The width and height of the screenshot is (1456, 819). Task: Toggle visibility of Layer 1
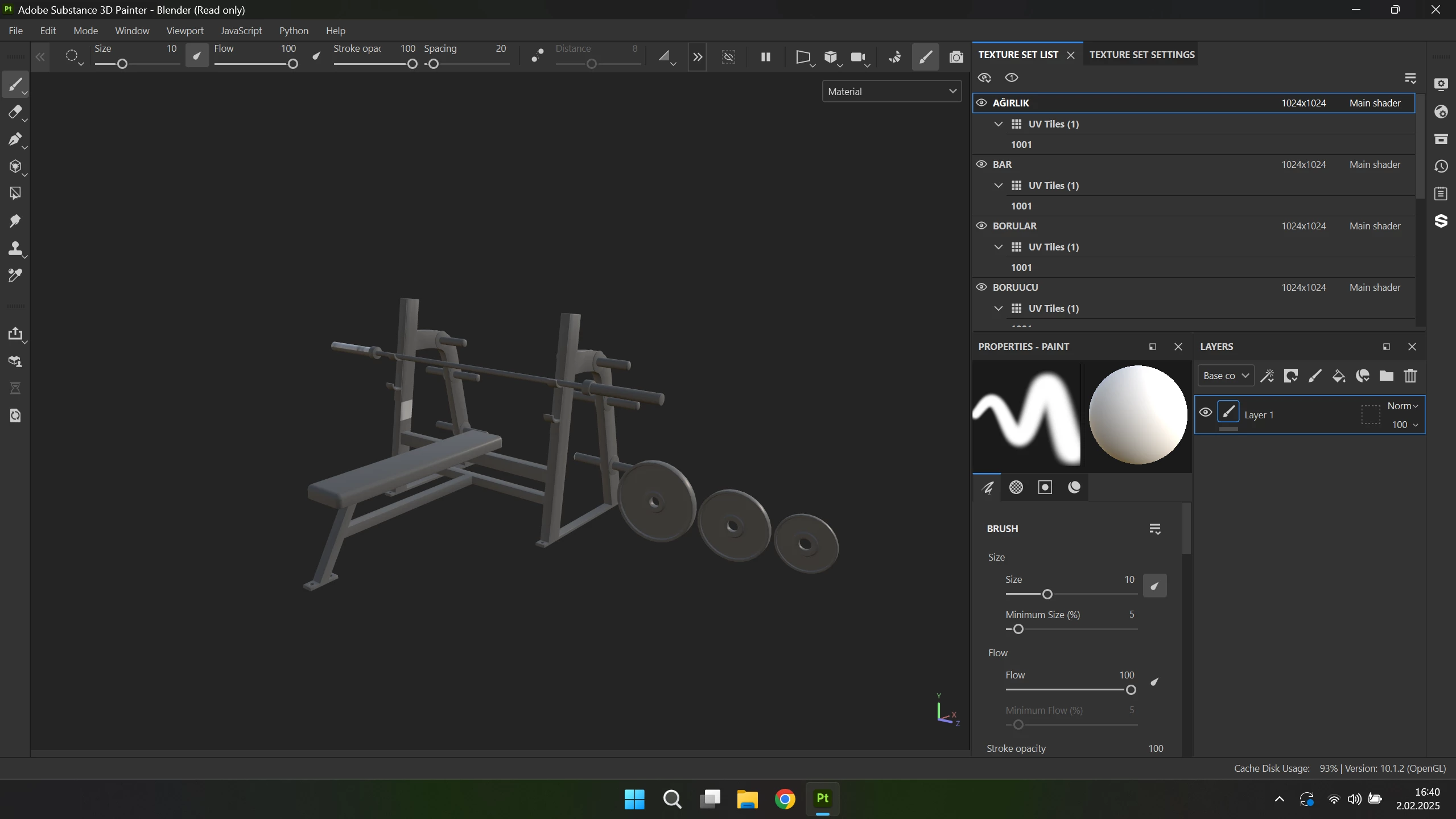[1205, 413]
